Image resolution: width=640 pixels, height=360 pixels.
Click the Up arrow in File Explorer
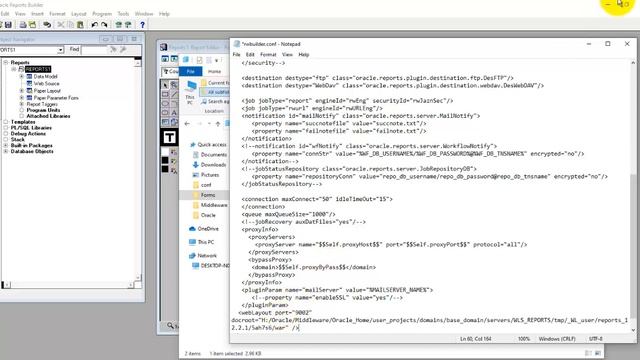[218, 124]
